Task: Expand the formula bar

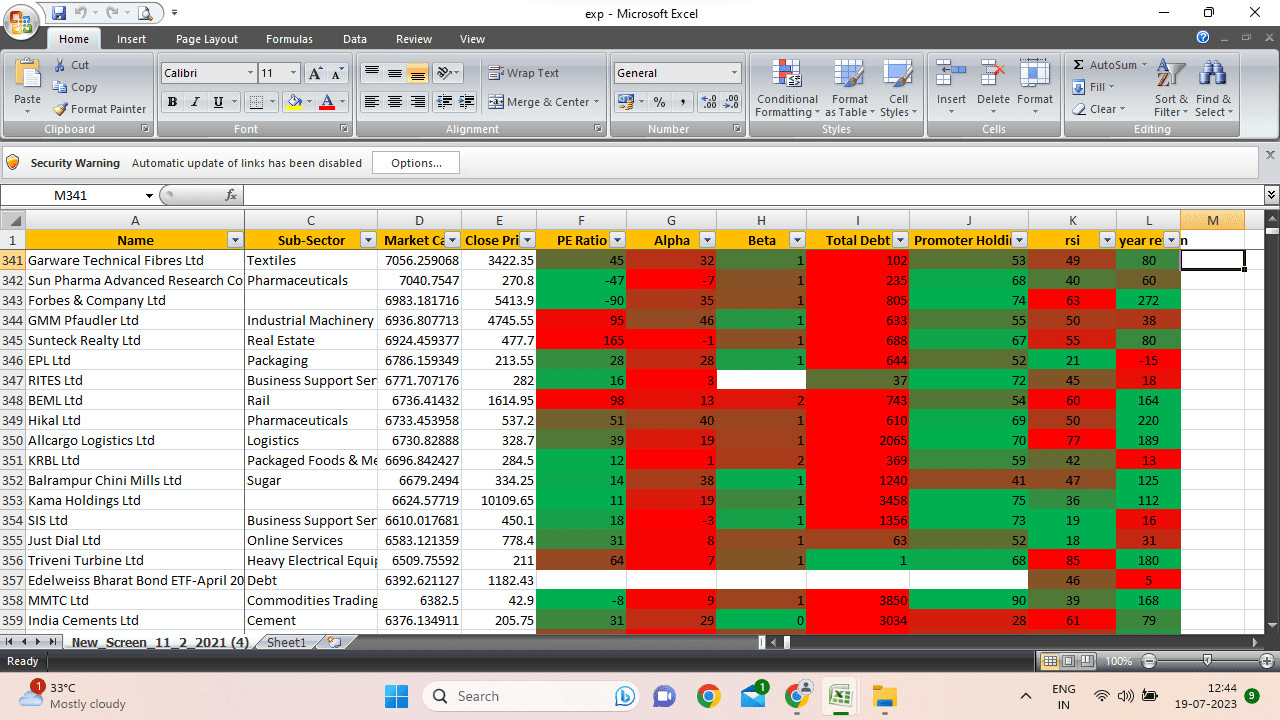Action: 1271,195
